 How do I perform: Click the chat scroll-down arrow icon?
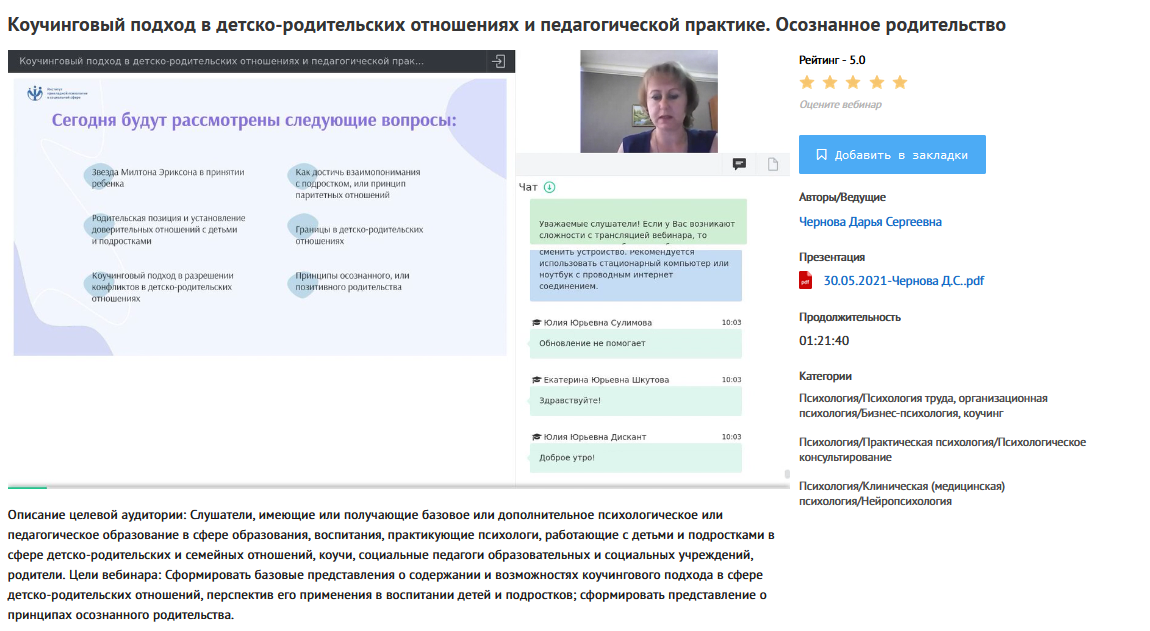click(549, 187)
